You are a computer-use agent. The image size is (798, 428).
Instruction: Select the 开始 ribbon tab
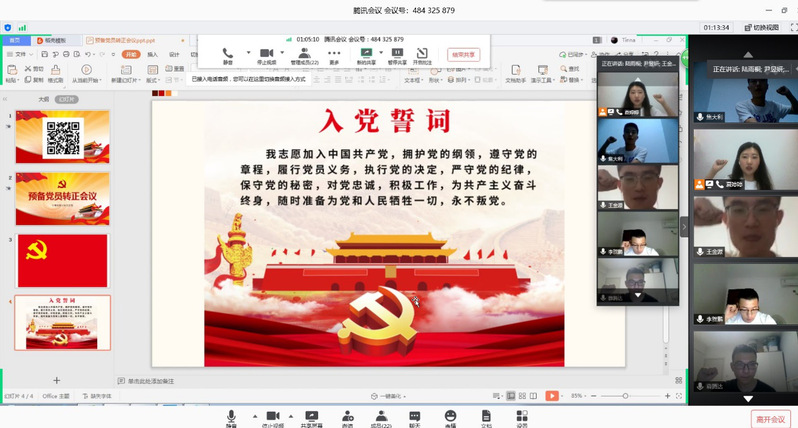[x=131, y=54]
